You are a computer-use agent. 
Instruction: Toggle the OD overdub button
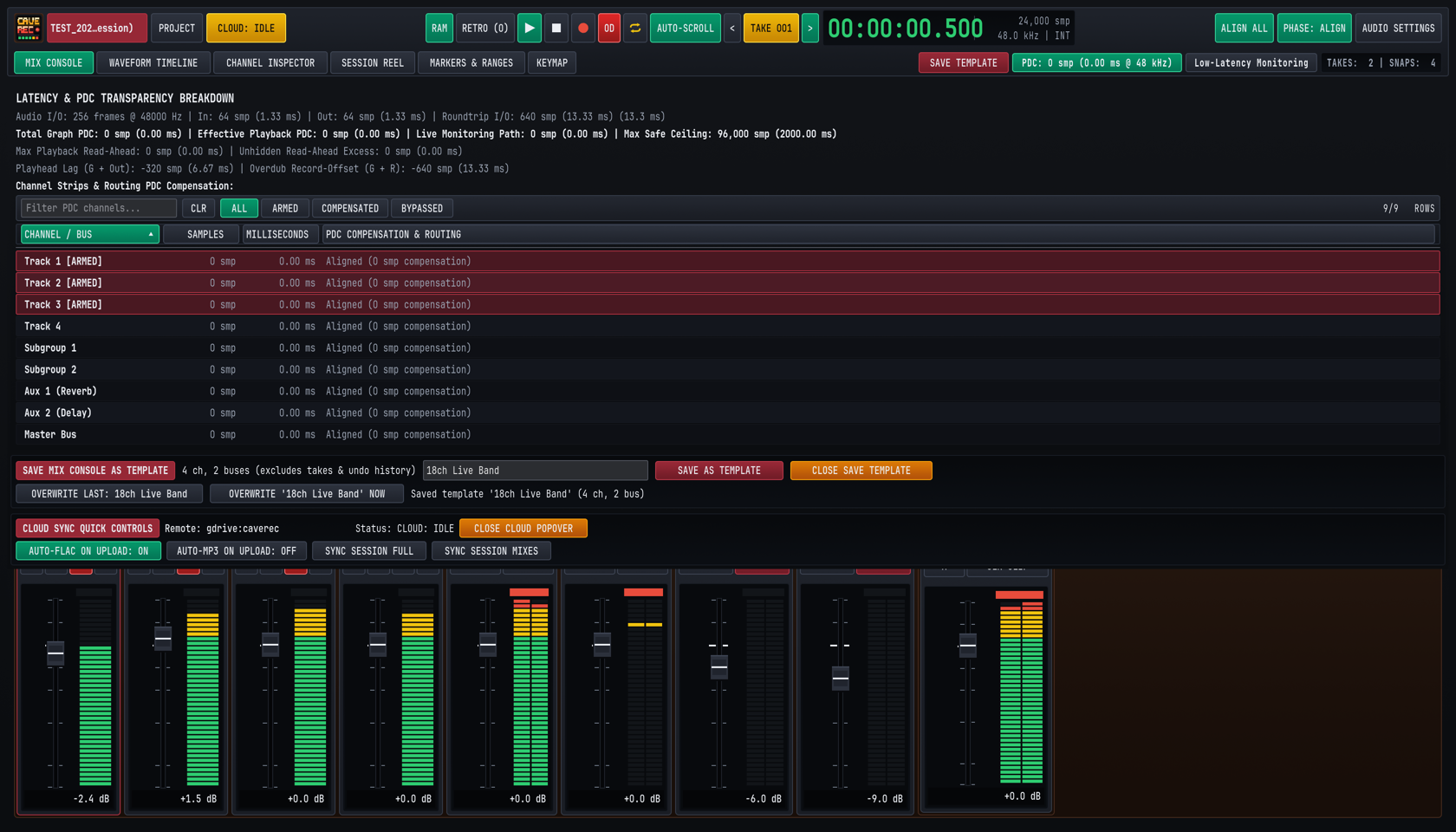(x=609, y=28)
